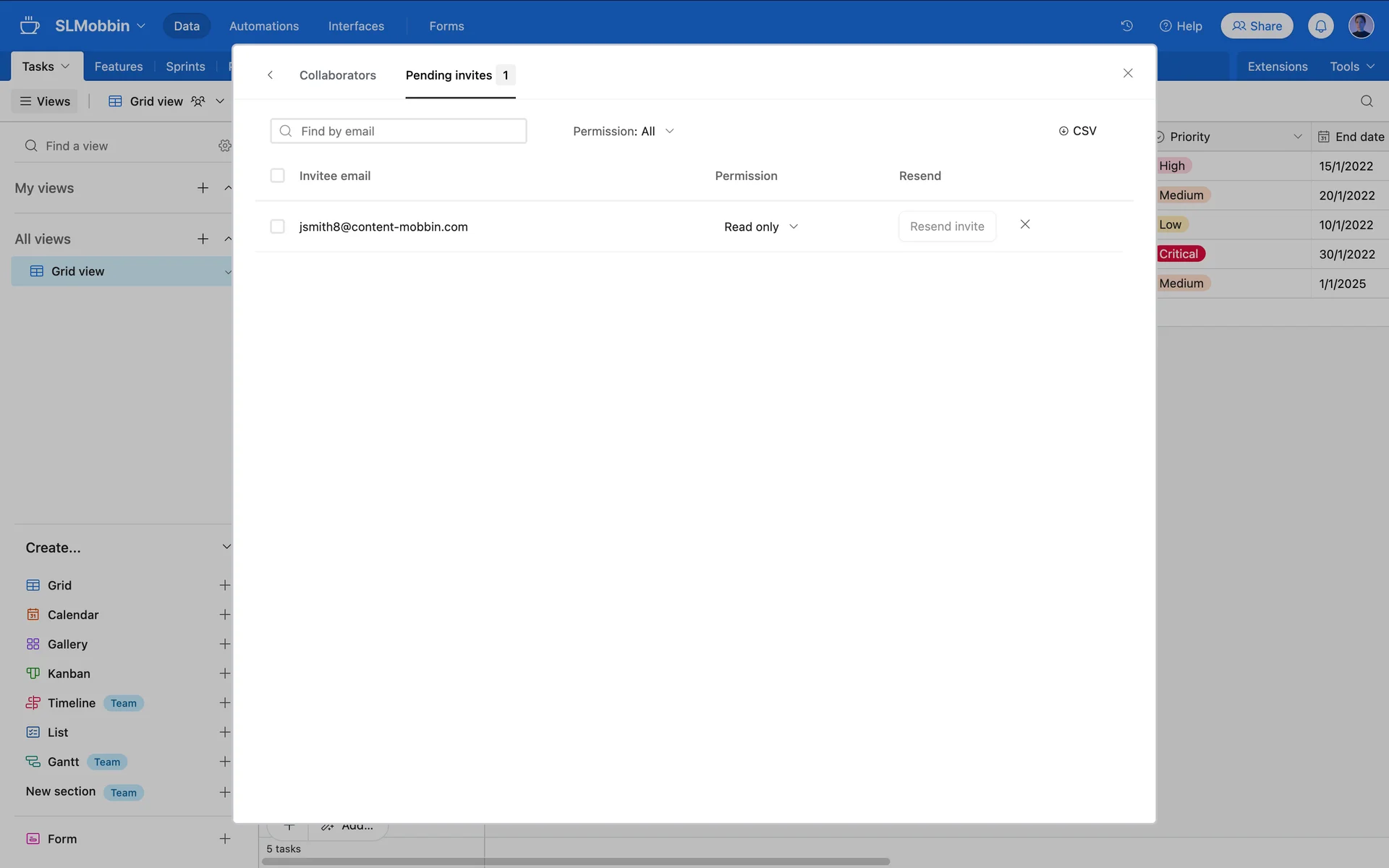Check the select-all invitee checkbox
This screenshot has width=1389, height=868.
pos(277,176)
